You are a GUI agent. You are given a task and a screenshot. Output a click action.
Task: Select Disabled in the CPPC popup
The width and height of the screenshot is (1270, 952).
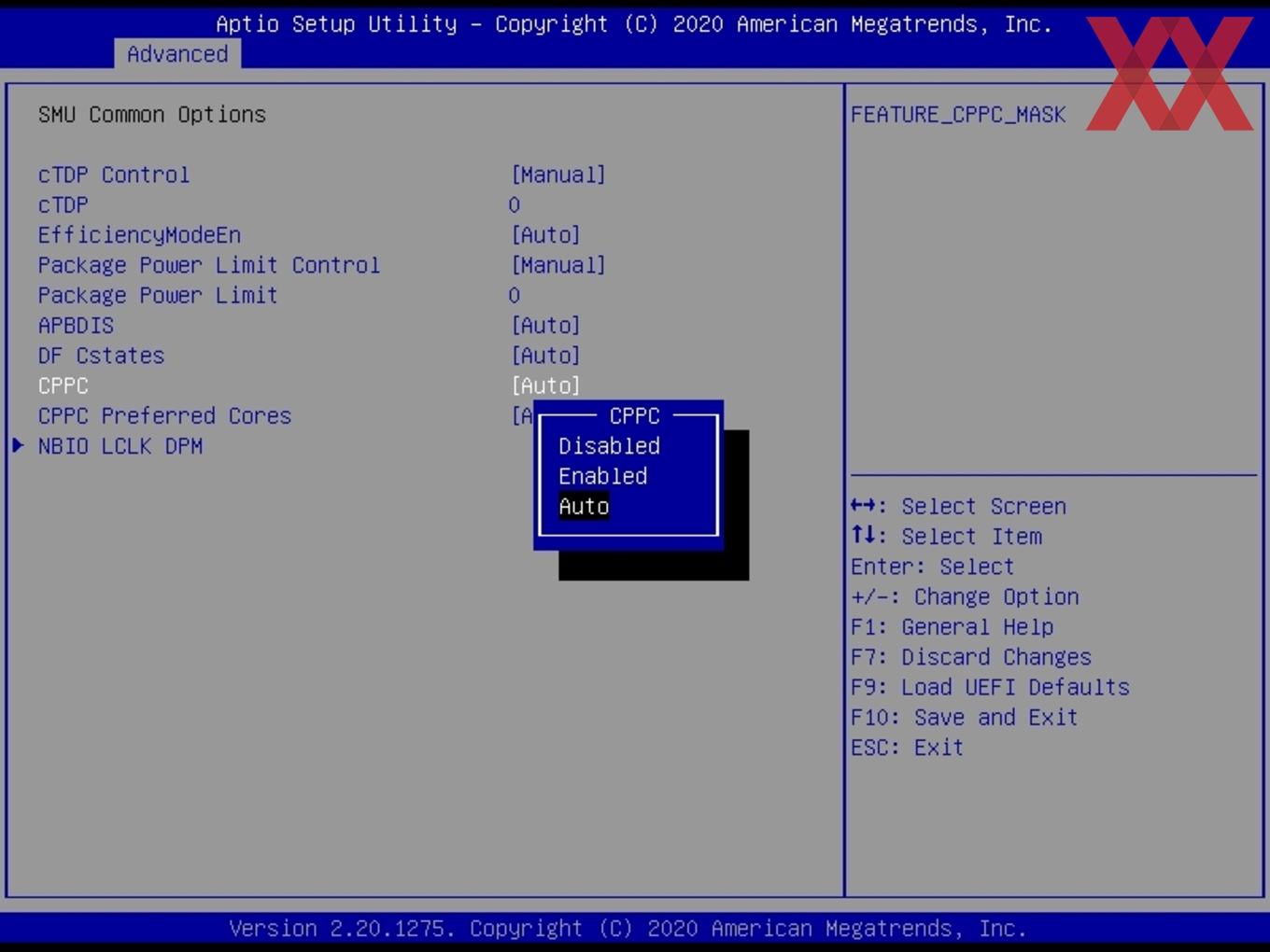[x=609, y=446]
